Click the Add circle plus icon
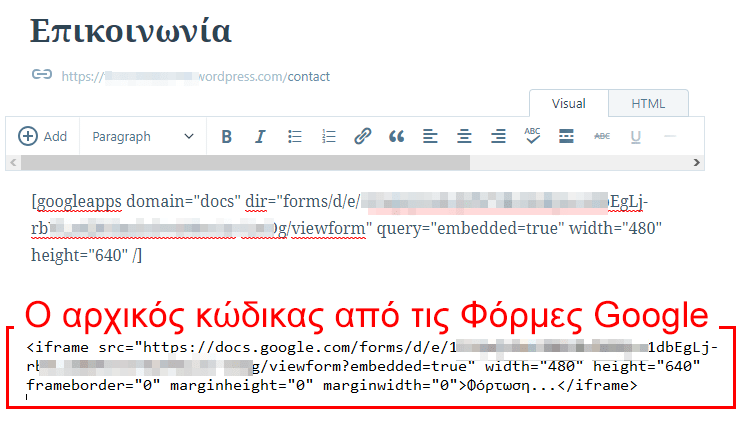 [x=28, y=136]
